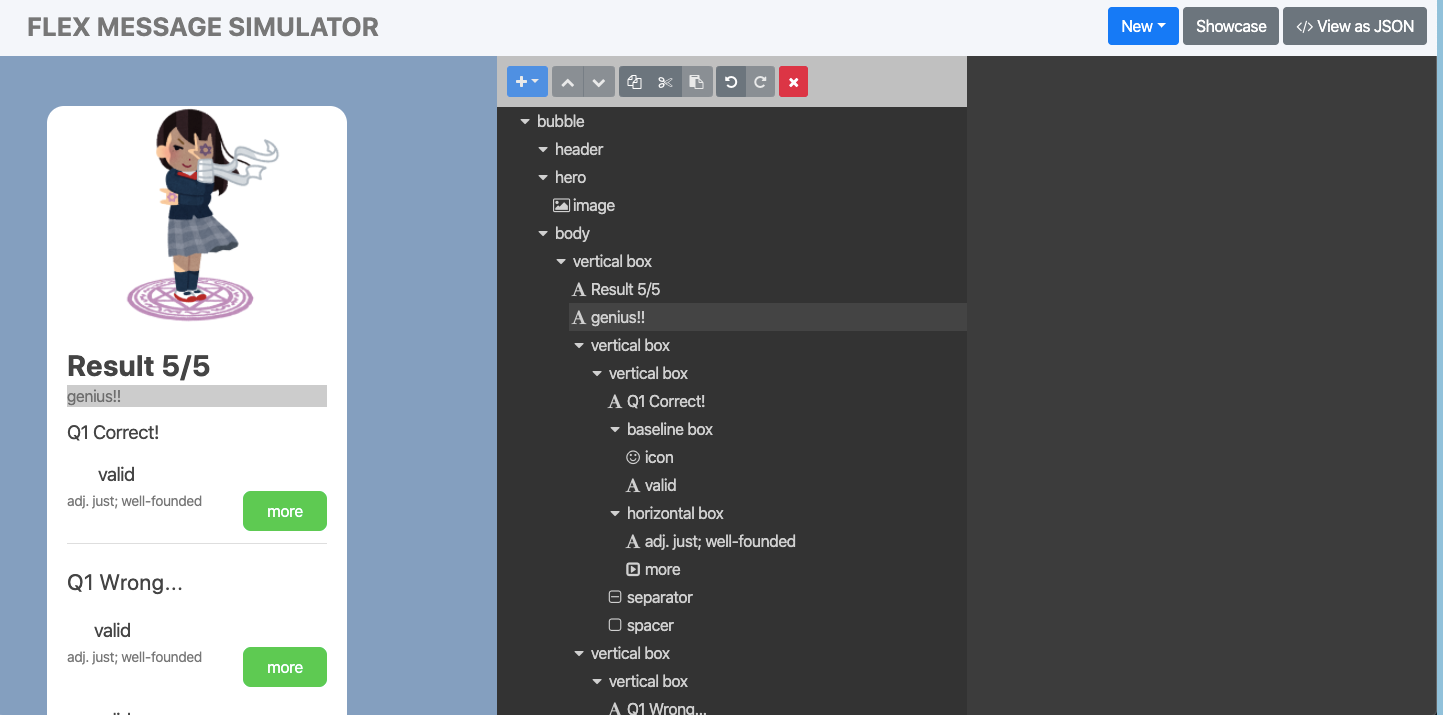Click the first green more button in preview

point(285,511)
